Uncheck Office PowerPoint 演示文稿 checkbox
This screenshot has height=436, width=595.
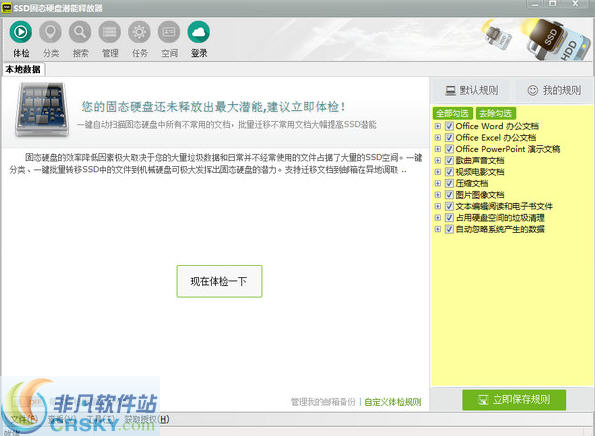pos(449,149)
